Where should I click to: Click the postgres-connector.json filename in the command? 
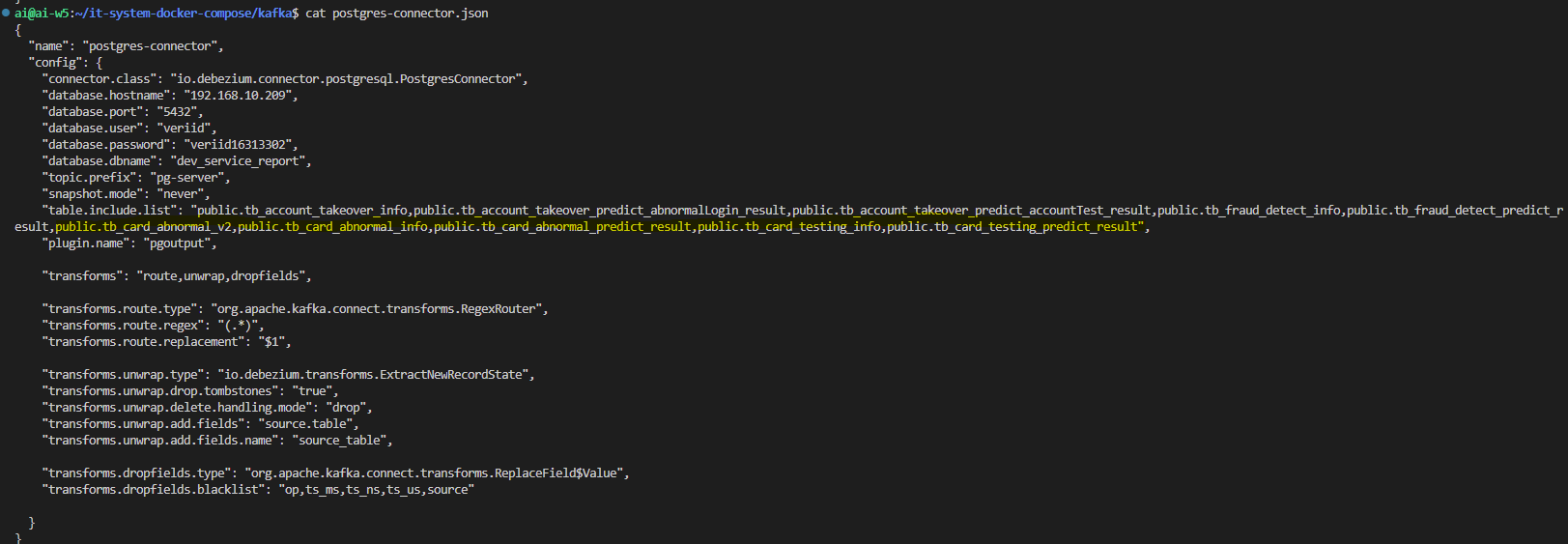pos(410,14)
